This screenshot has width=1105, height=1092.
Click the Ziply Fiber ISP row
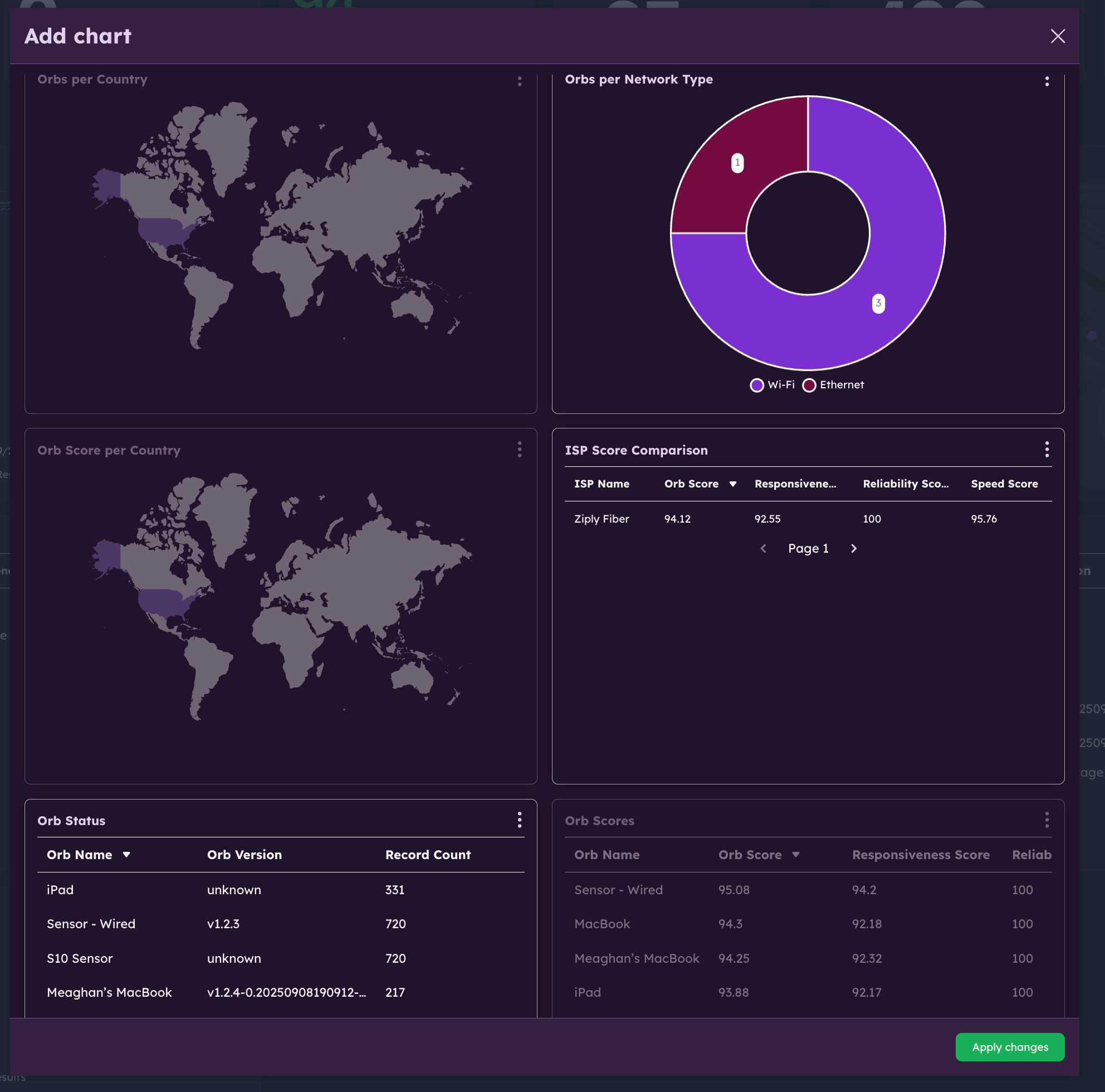pyautogui.click(x=601, y=519)
